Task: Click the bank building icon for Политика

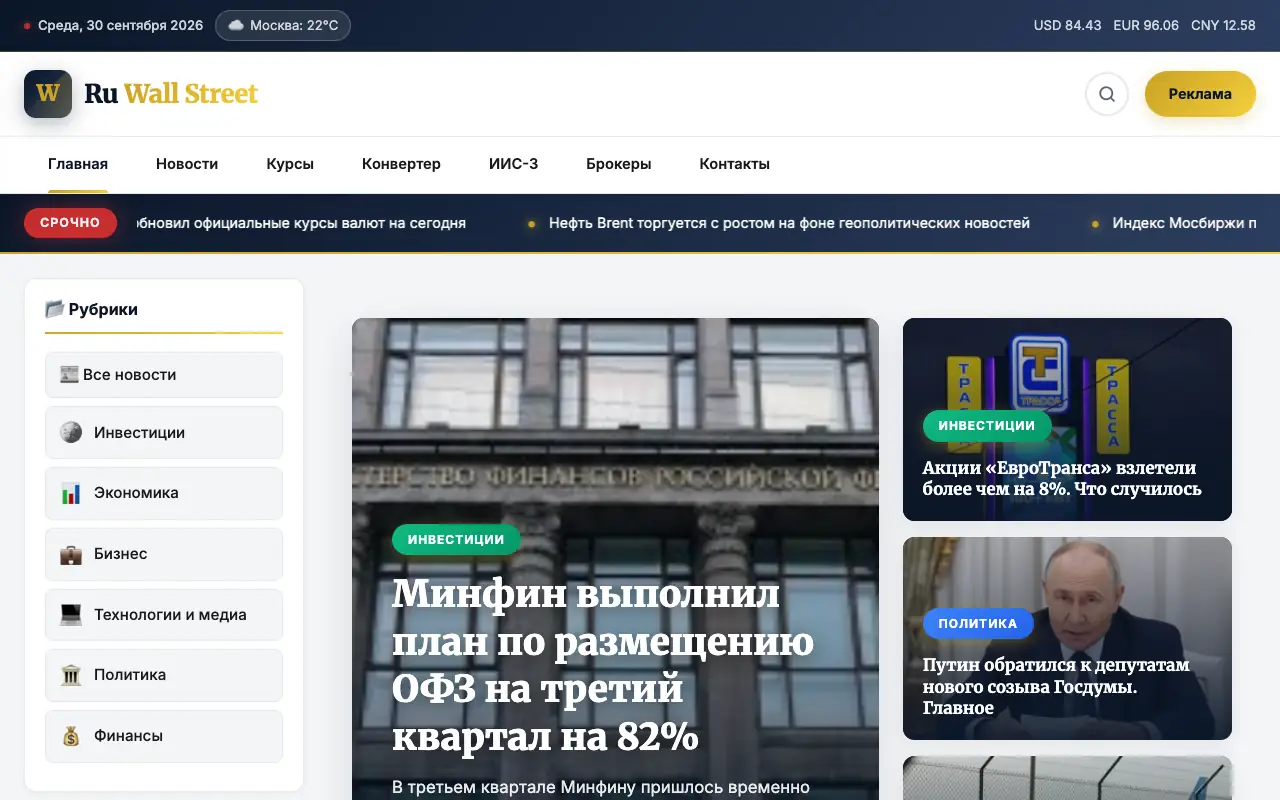Action: point(71,675)
